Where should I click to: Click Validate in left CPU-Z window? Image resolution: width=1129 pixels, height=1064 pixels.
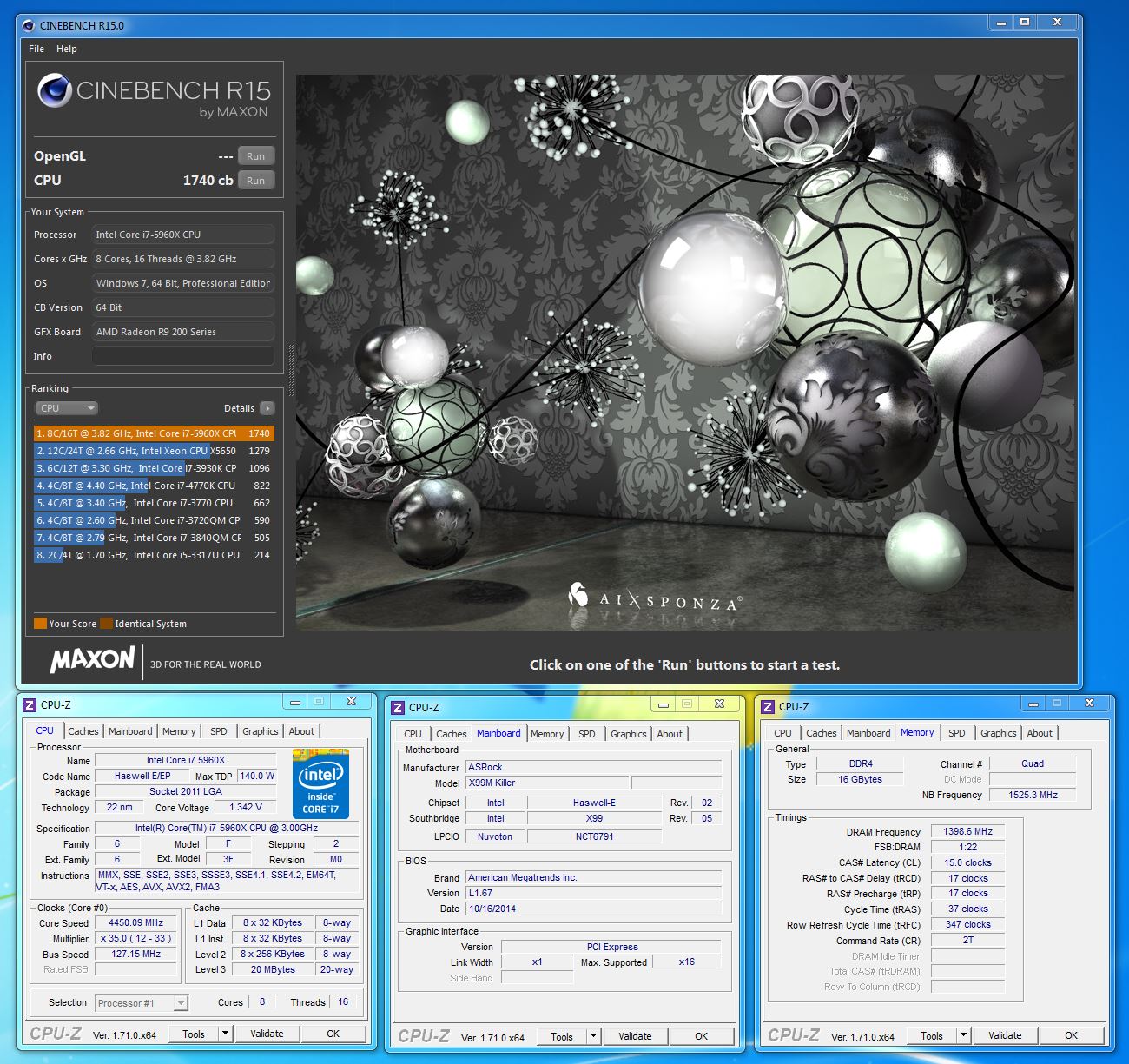pyautogui.click(x=267, y=1034)
